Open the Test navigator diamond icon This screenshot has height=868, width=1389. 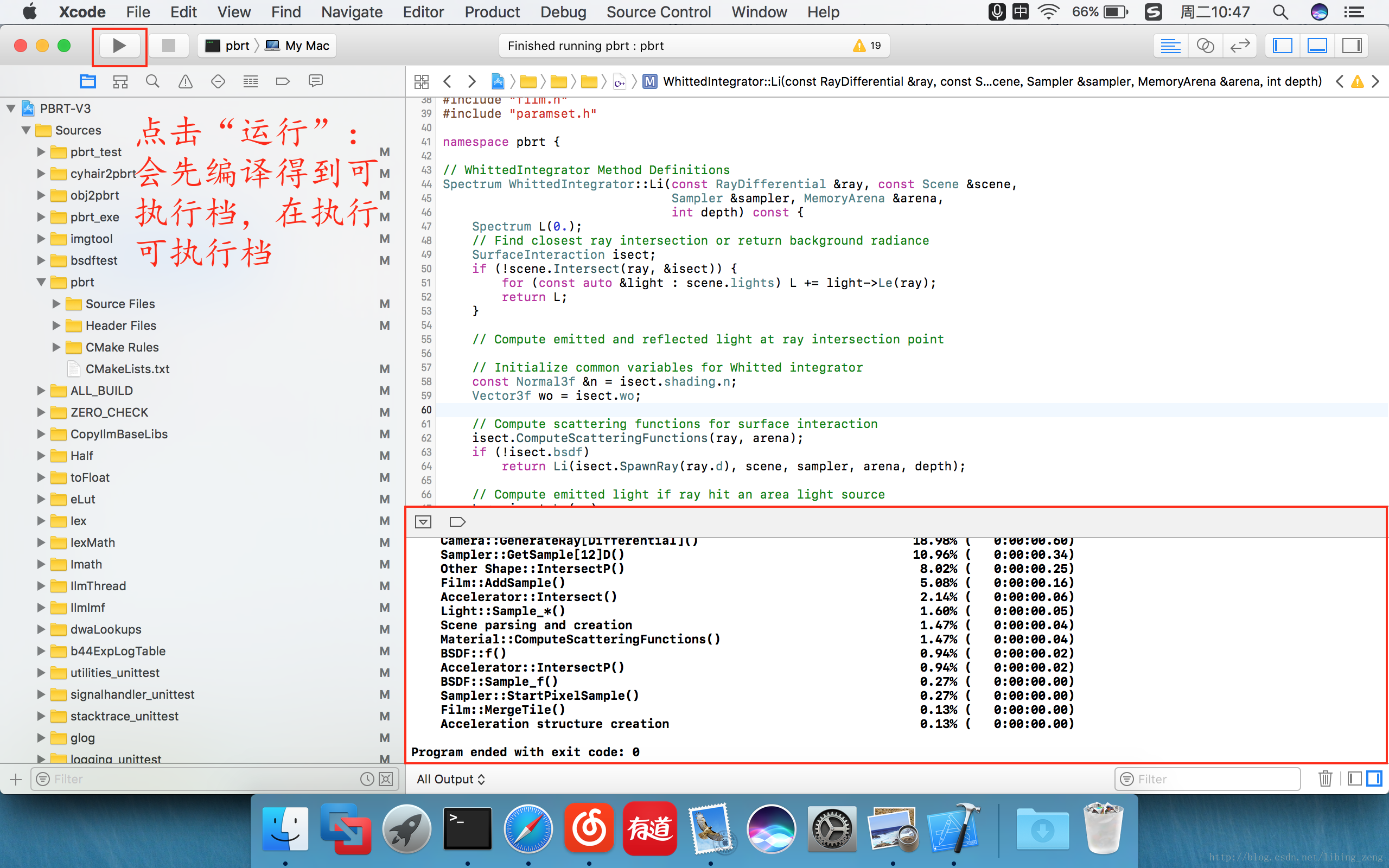point(218,81)
